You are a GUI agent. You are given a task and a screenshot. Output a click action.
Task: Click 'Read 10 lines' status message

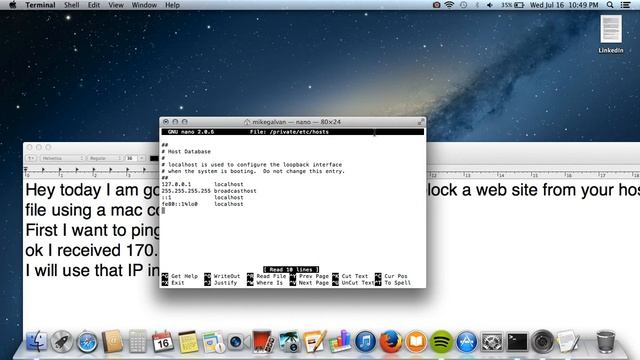point(291,269)
